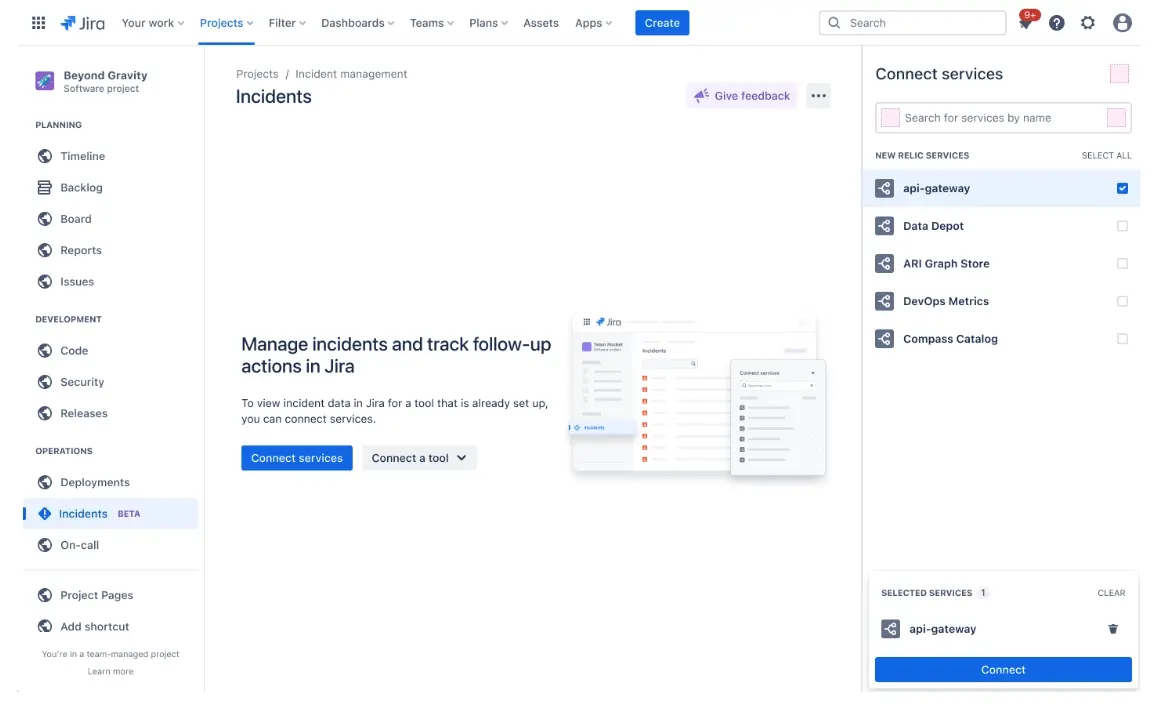Open the app switcher grid icon
Viewport: 1156px width, 708px height.
[39, 23]
